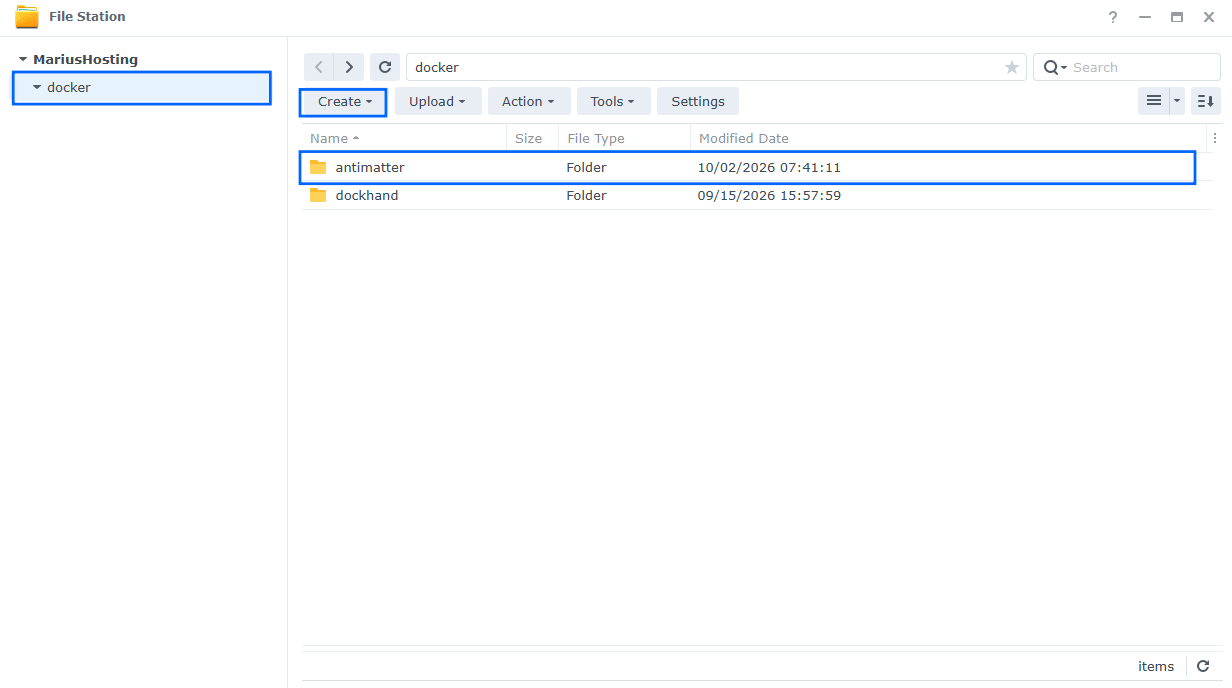
Task: Click the dockhand folder icon
Action: [x=318, y=195]
